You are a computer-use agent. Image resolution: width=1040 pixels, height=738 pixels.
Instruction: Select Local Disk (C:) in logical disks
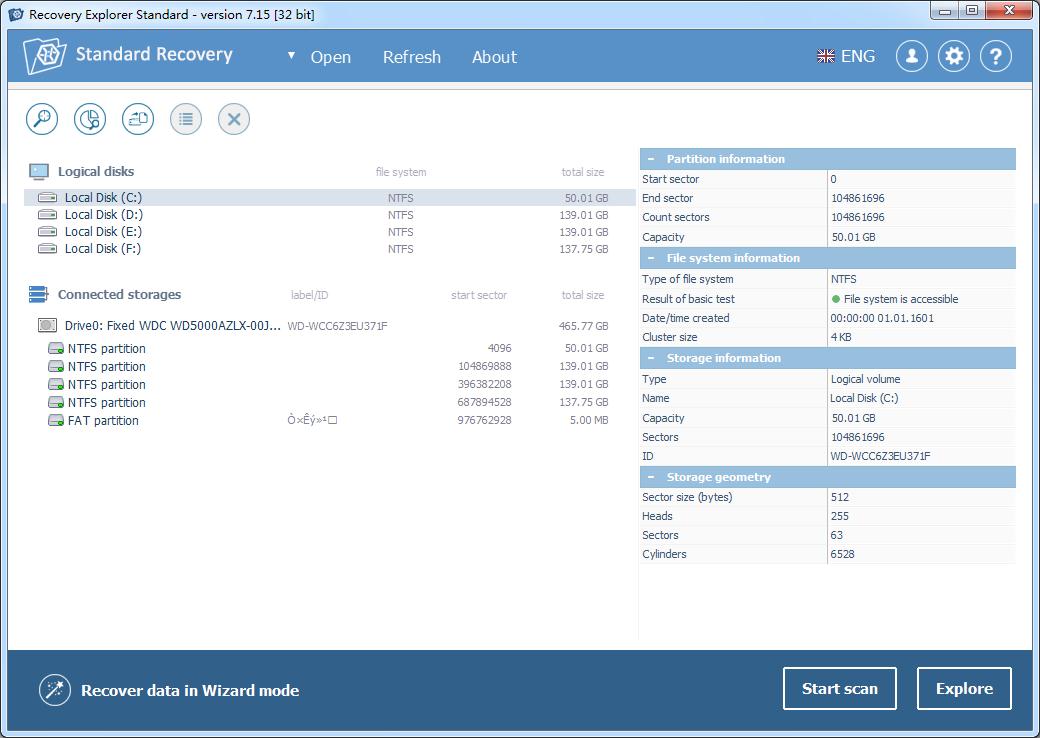coord(330,198)
